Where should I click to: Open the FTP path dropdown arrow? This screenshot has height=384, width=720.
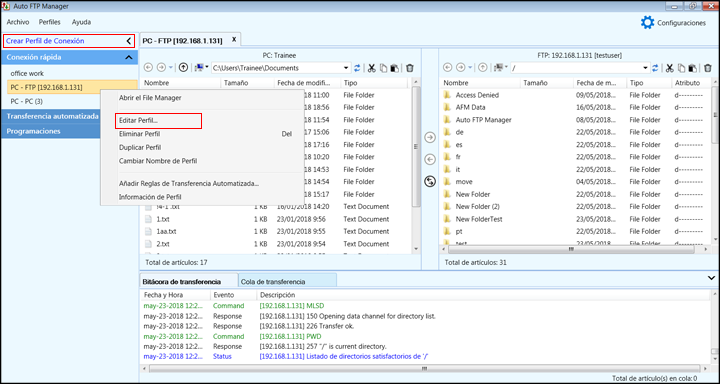[x=646, y=68]
